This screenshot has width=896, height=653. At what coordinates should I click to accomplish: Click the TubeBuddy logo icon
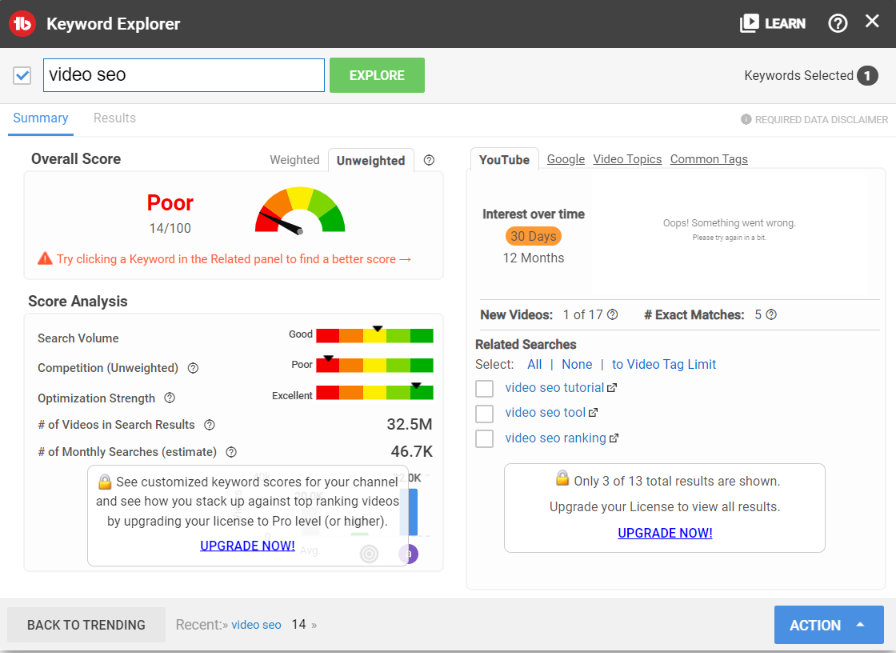pos(22,22)
